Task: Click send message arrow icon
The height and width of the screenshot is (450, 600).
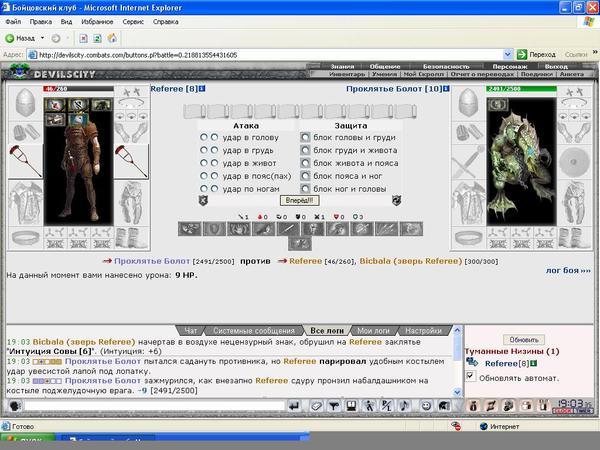Action: [x=293, y=406]
